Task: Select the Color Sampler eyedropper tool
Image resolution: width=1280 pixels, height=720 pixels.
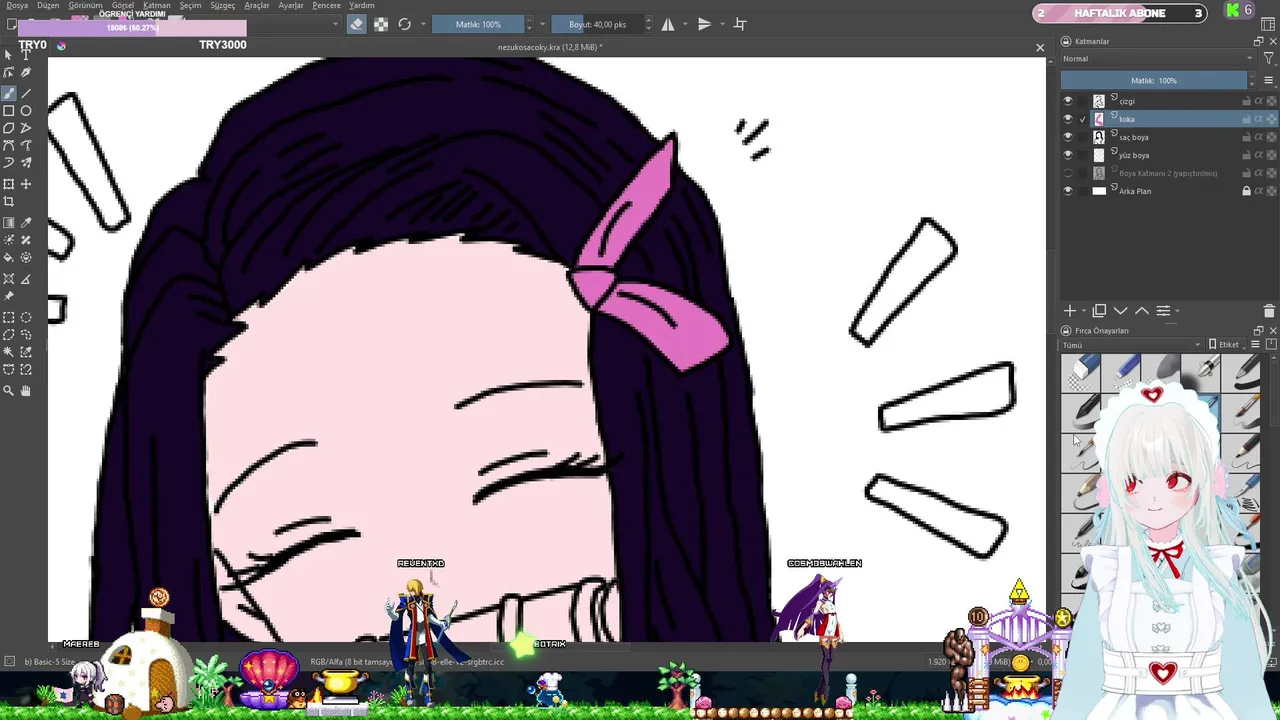Action: click(26, 223)
